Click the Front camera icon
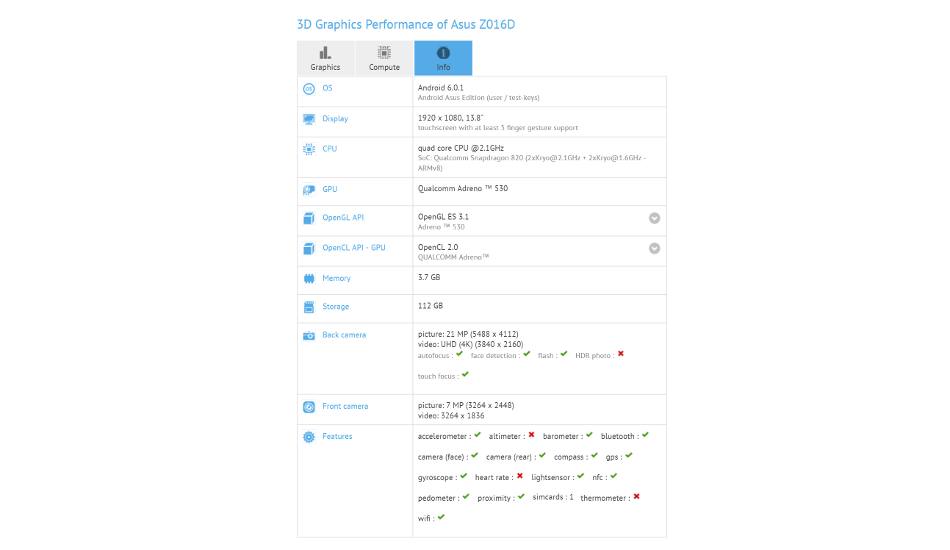Image resolution: width=950 pixels, height=550 pixels. [x=309, y=407]
